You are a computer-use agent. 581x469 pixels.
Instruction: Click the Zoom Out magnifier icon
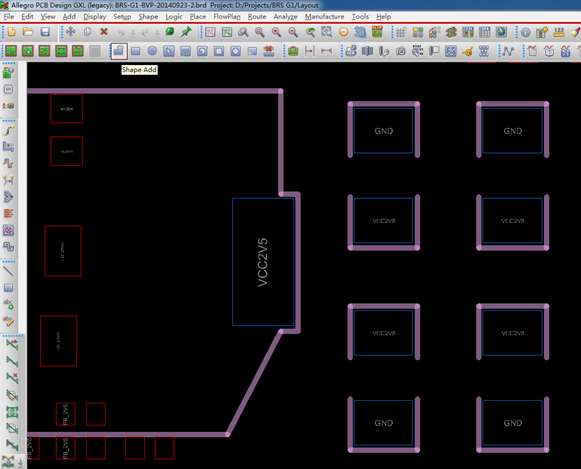[293, 33]
